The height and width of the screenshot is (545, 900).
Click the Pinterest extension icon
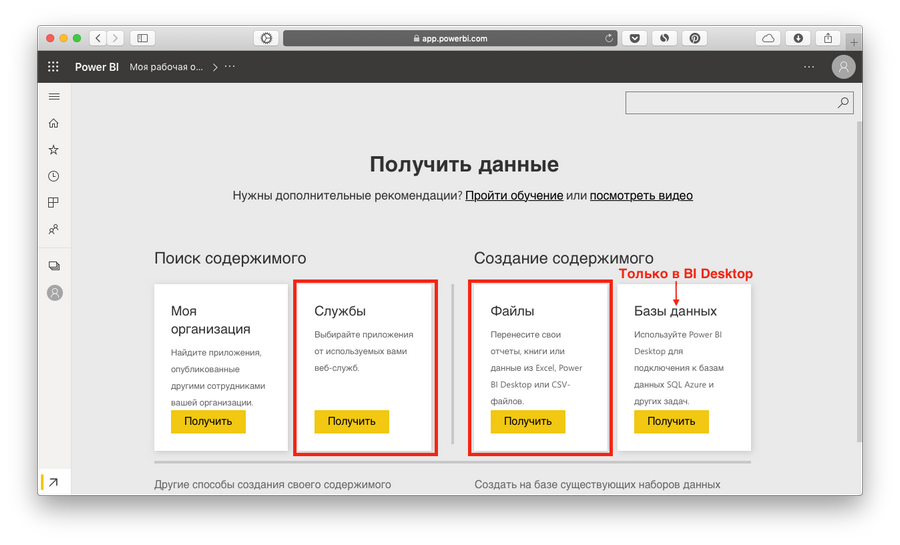coord(695,38)
